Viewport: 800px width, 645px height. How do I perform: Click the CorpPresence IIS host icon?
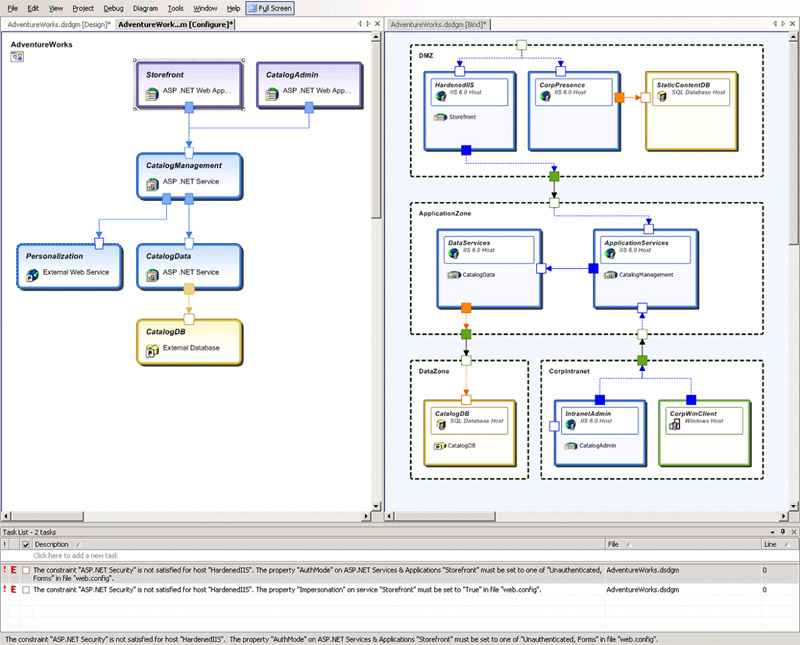(545, 96)
